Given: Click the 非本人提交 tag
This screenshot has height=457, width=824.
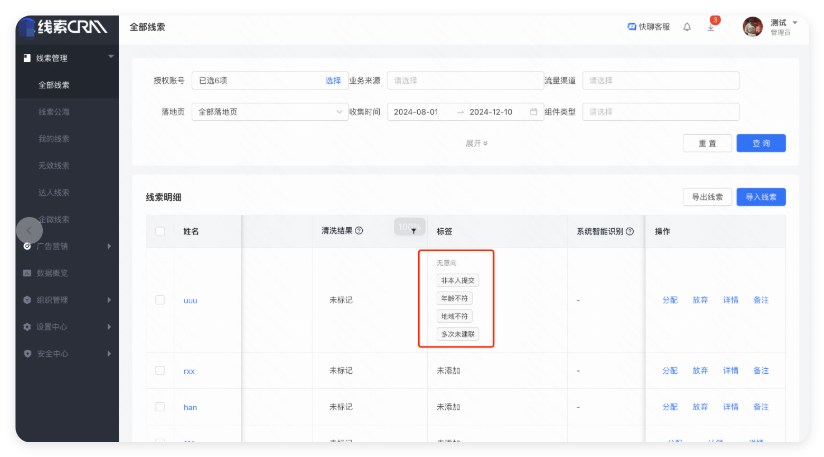Looking at the screenshot, I should pos(458,281).
